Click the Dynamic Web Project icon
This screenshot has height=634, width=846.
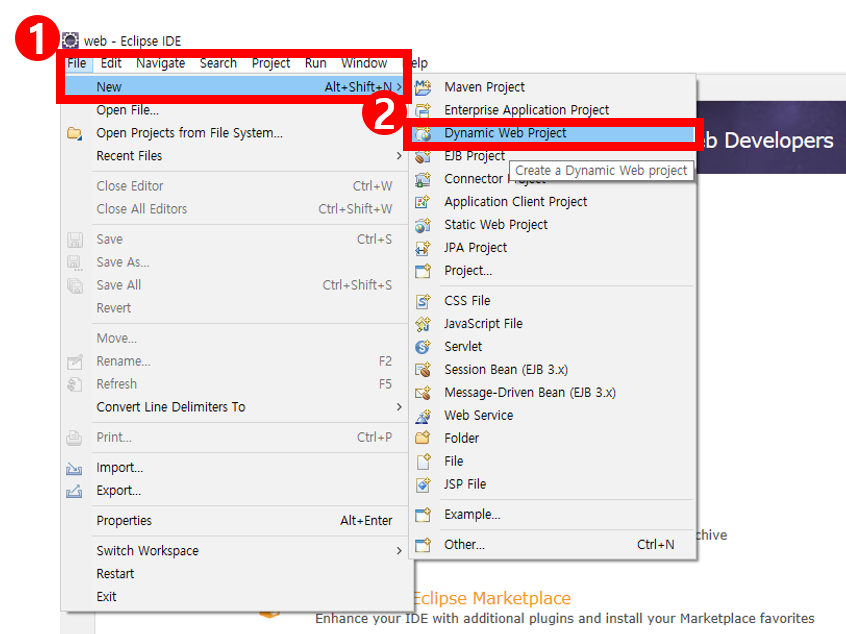click(x=423, y=133)
